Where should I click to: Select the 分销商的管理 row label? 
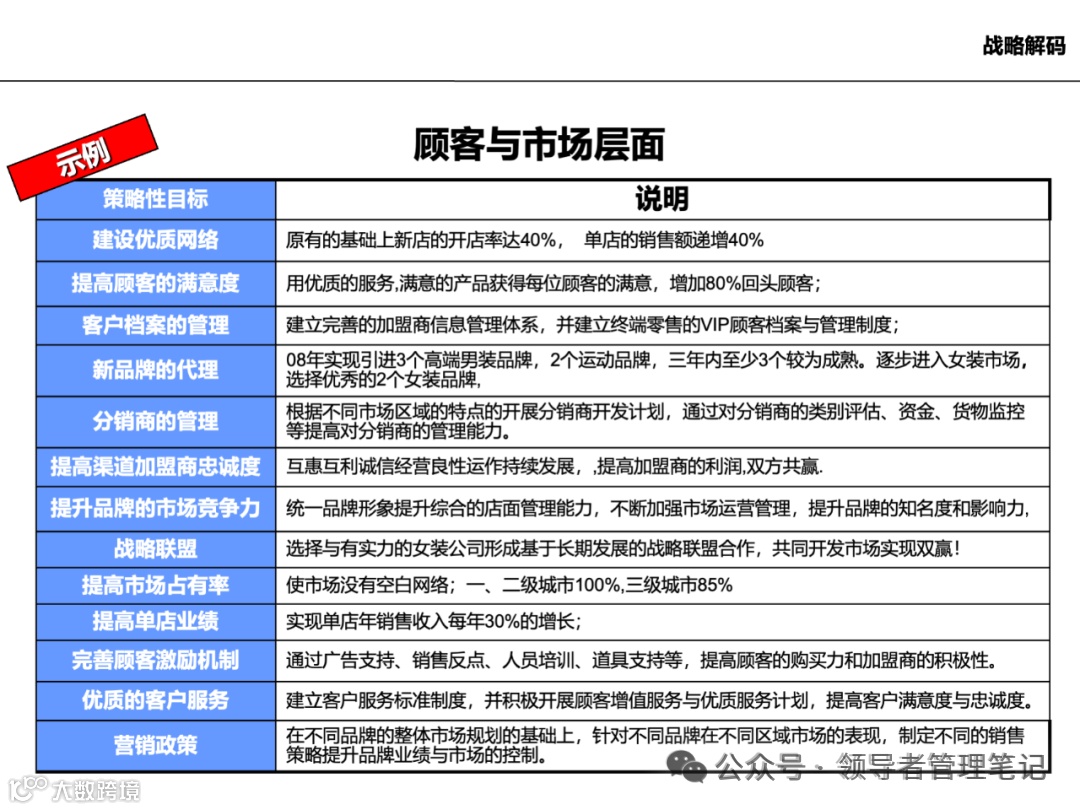(156, 421)
